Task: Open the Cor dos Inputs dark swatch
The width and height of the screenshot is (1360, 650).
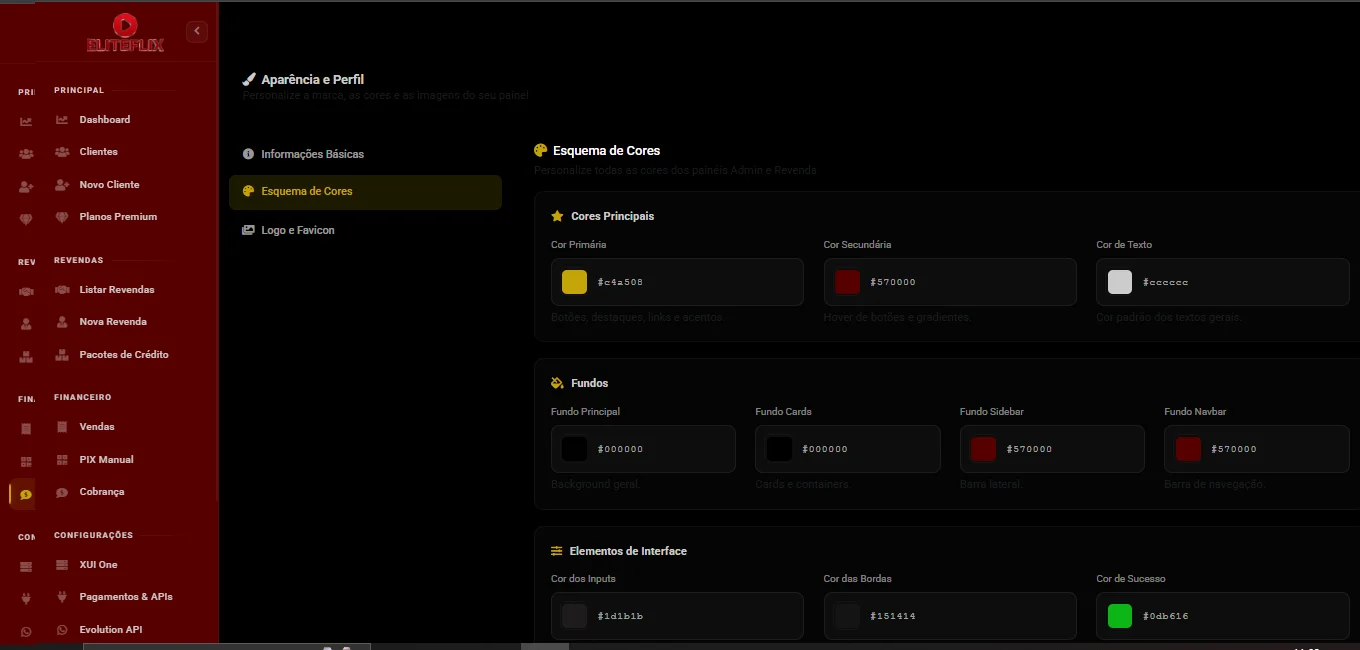Action: (574, 616)
